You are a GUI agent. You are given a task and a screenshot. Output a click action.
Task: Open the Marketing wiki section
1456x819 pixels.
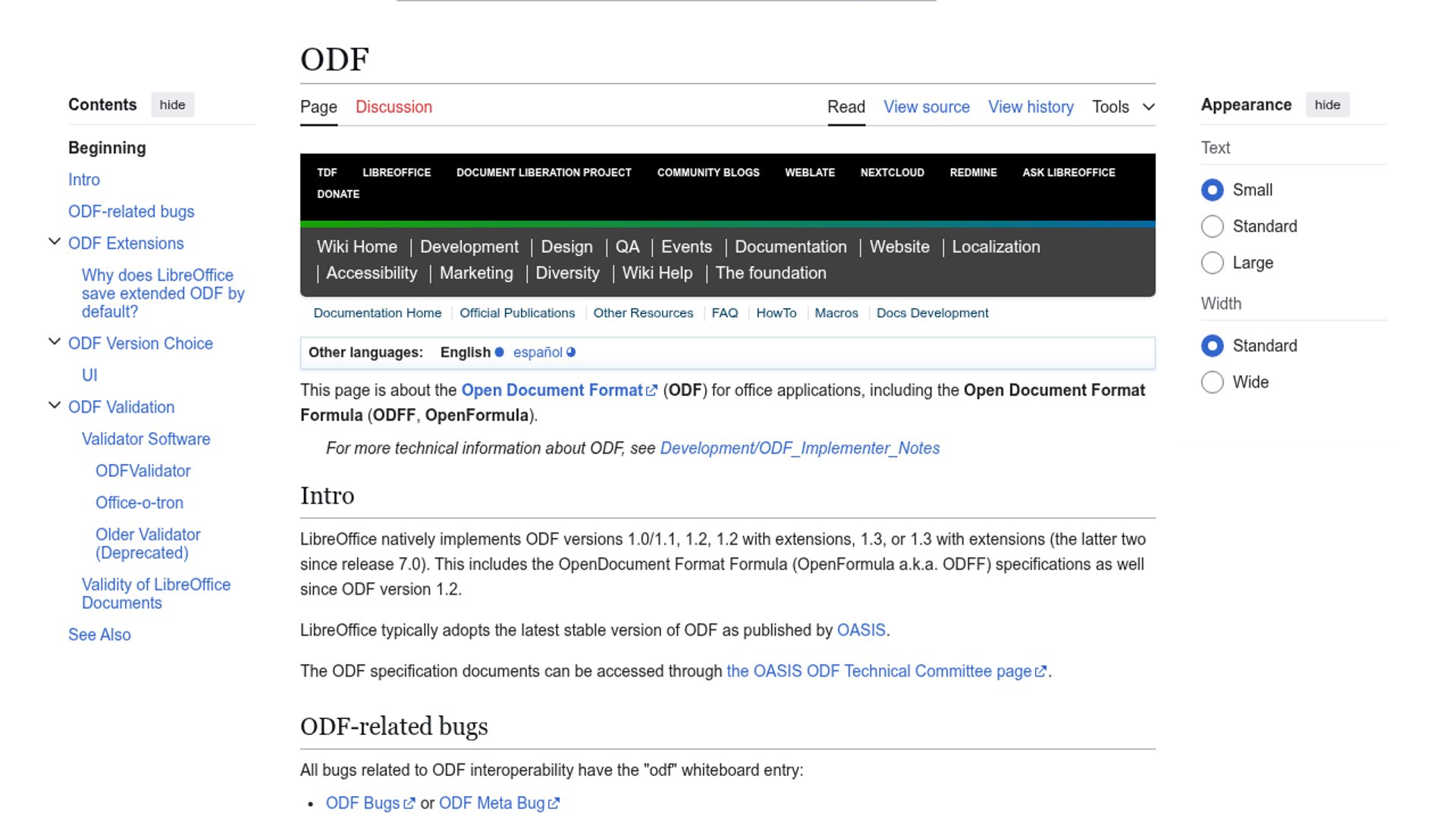[x=476, y=273]
